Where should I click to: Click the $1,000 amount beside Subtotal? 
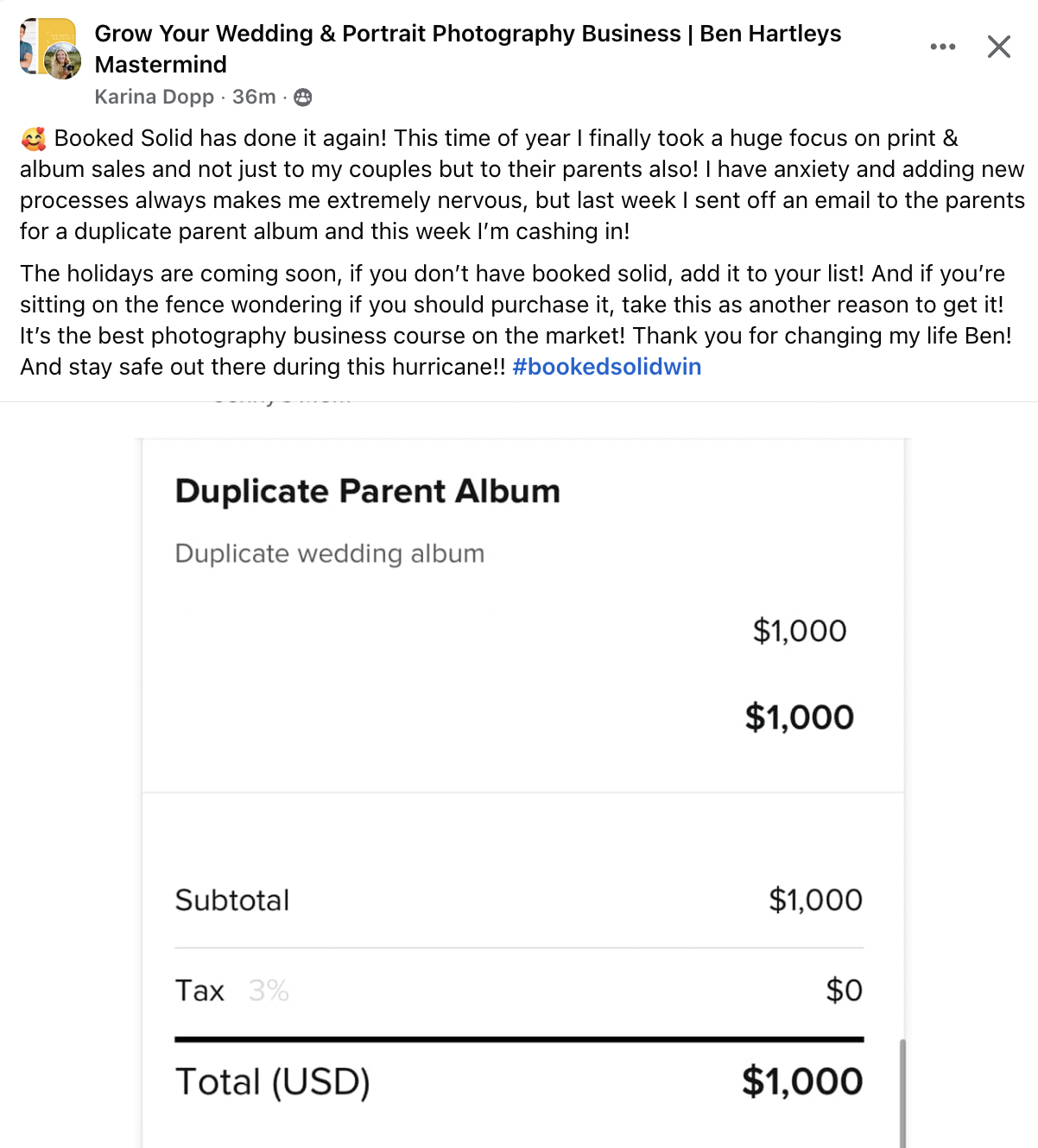point(815,900)
